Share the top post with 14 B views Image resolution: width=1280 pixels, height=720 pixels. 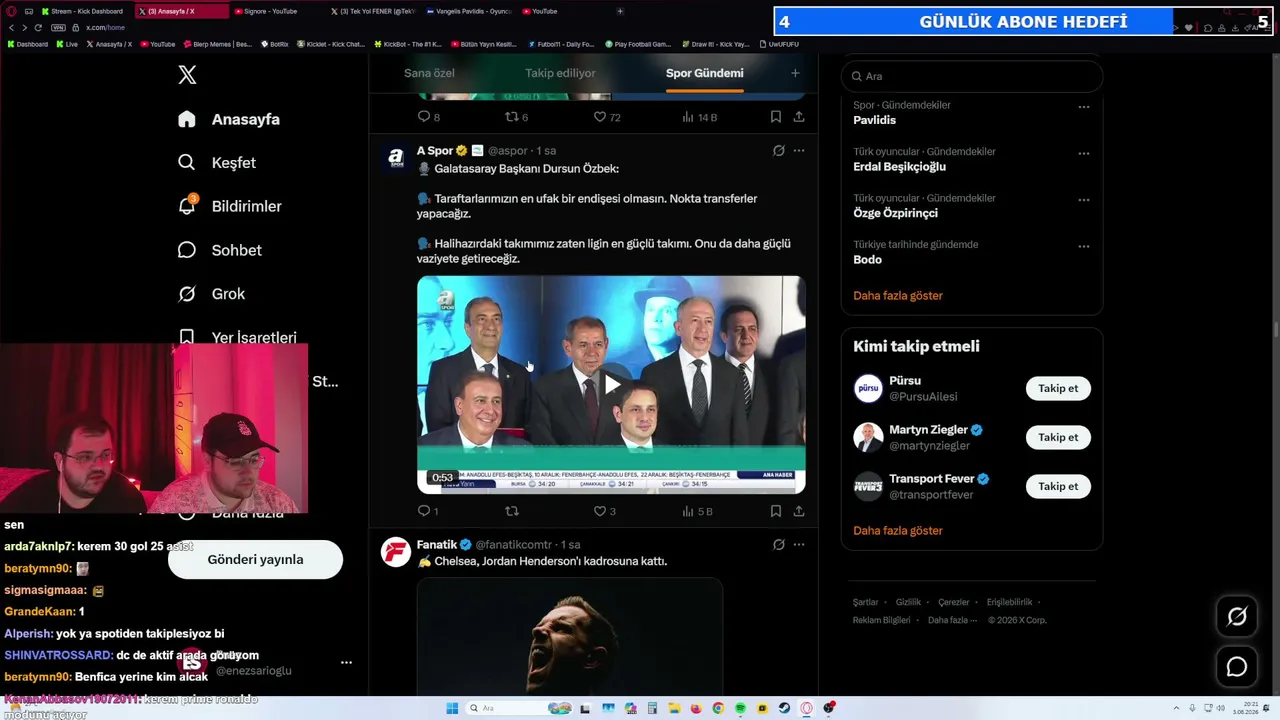799,117
